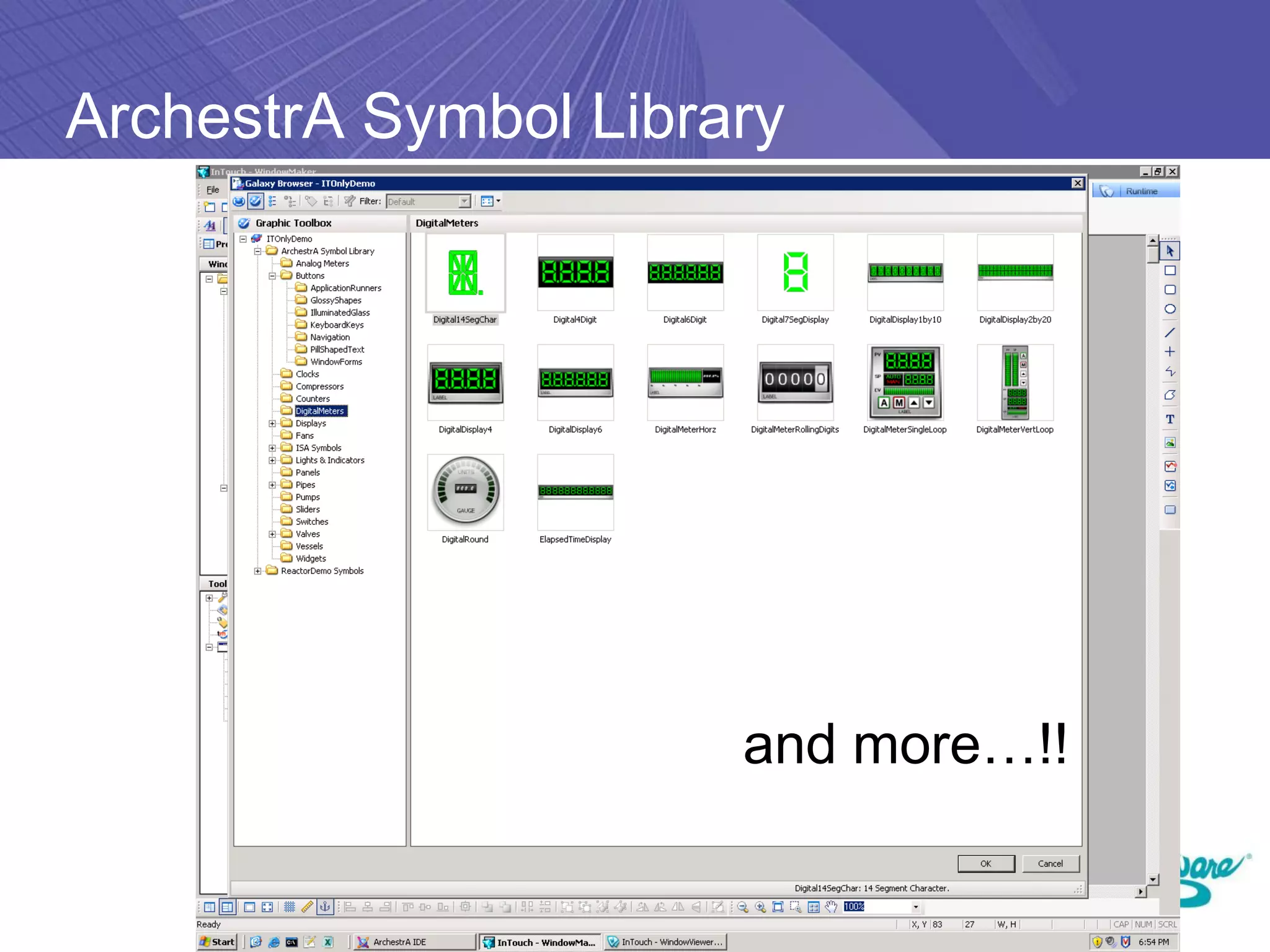The image size is (1270, 952).
Task: Select the DigitalMeterSingleLoop symbol
Action: (x=905, y=390)
